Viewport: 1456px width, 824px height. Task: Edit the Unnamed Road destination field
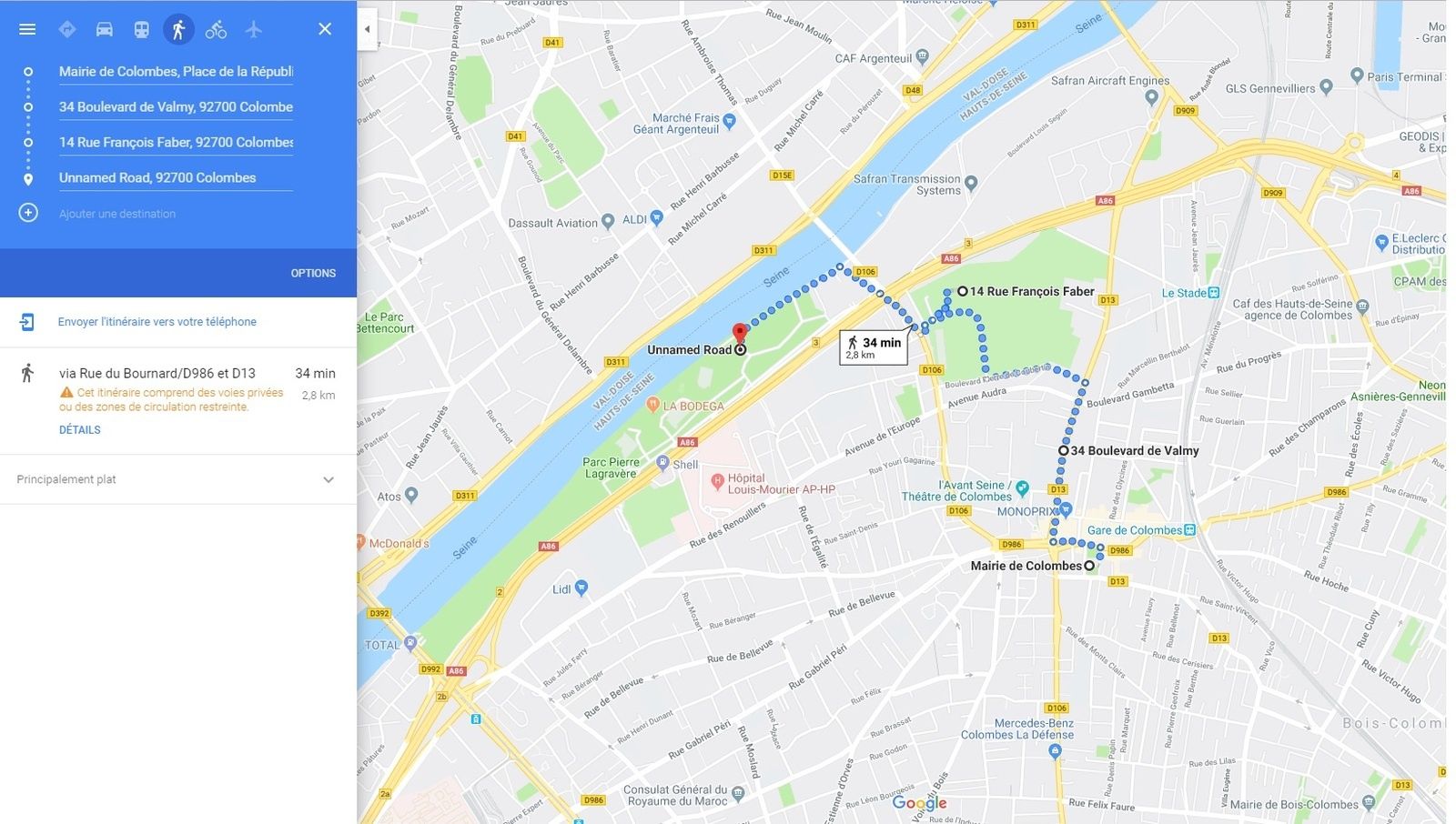tap(176, 177)
